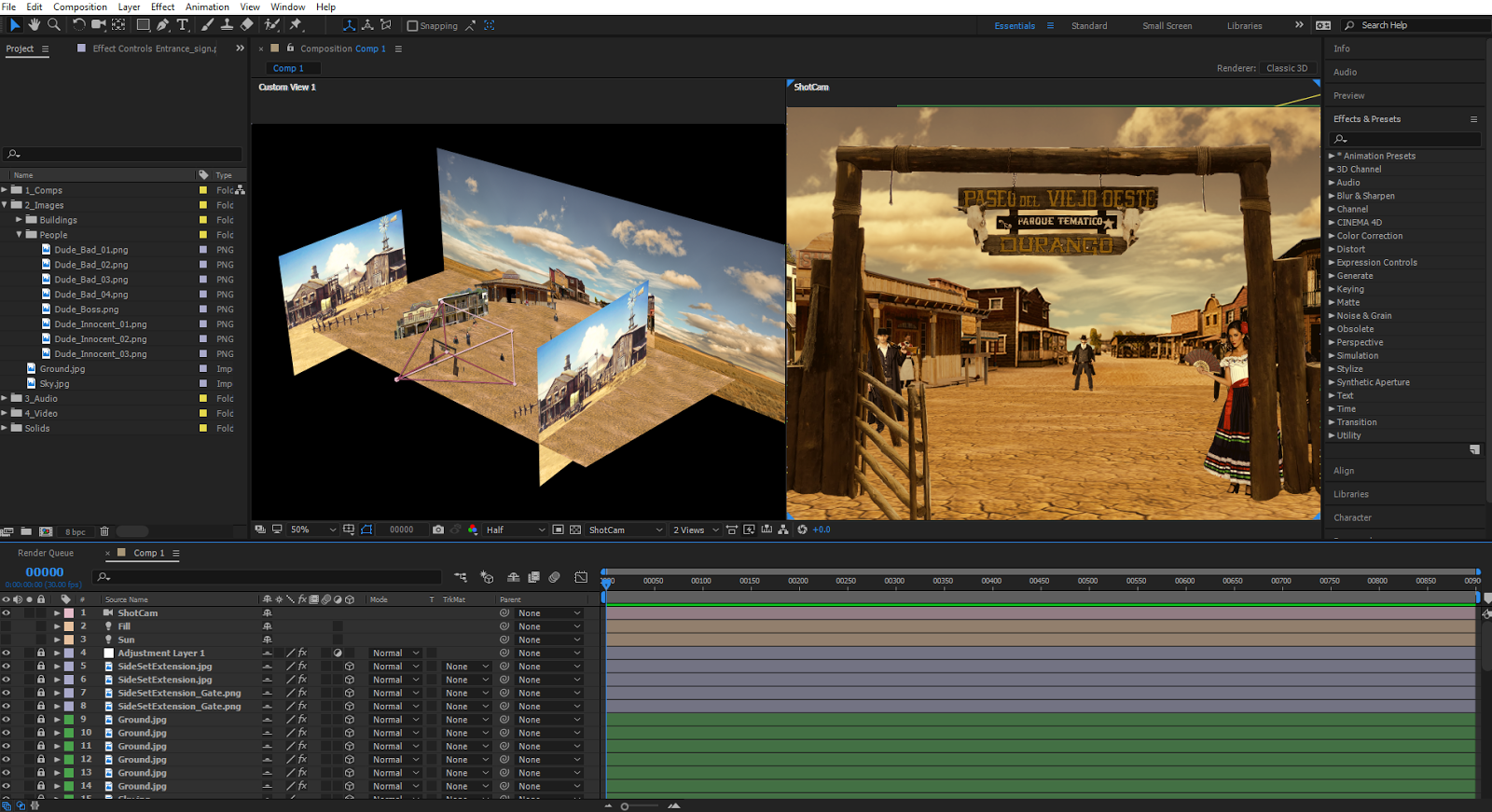Open the ShotCam 3D view dropdown

point(626,530)
